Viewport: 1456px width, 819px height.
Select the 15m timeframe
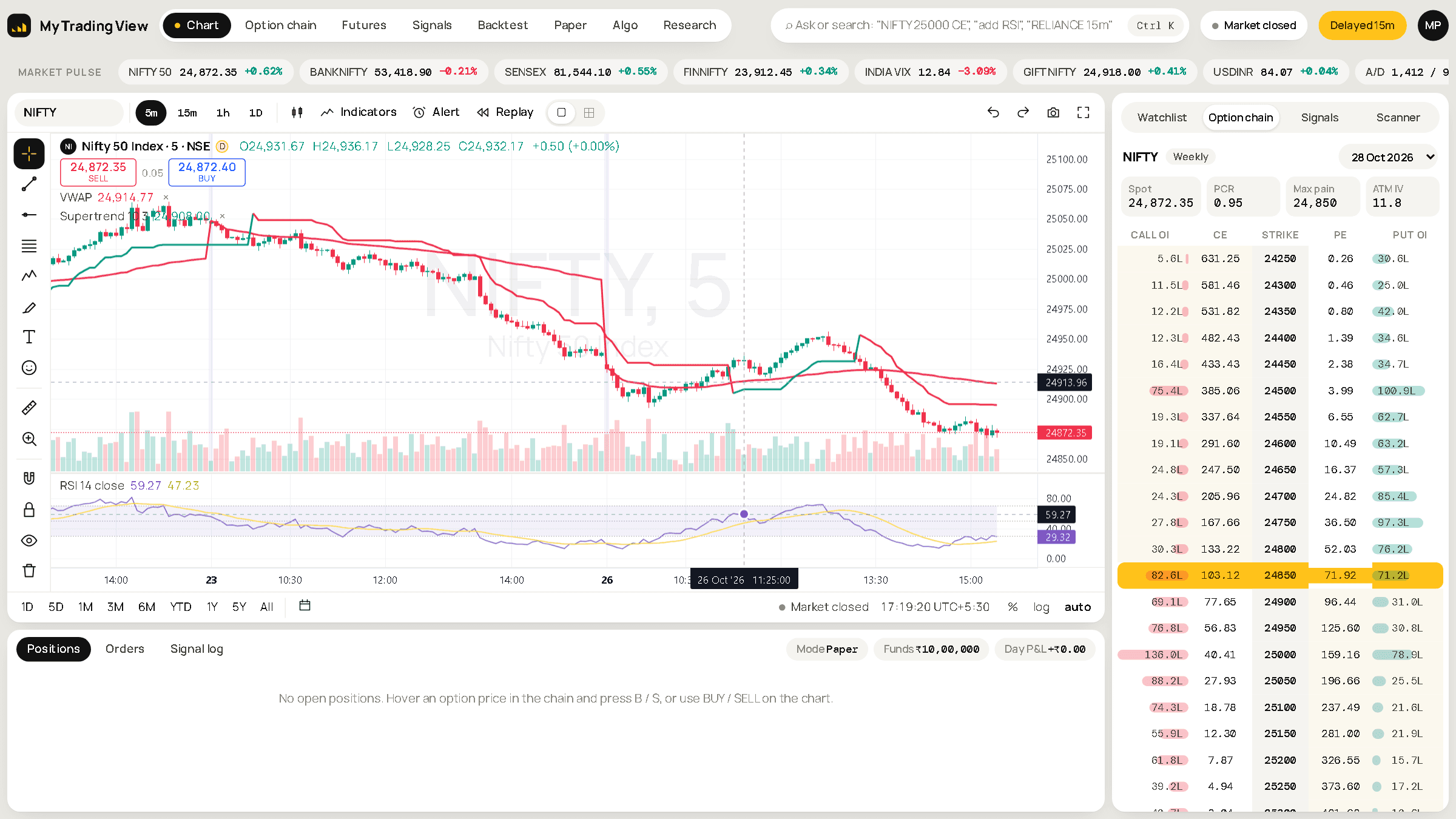[x=187, y=113]
